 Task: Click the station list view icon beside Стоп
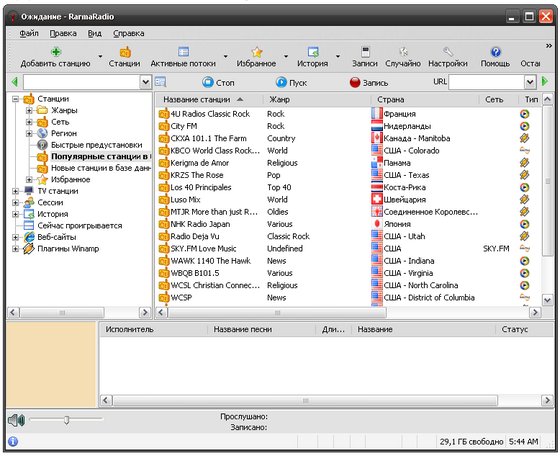coord(160,82)
